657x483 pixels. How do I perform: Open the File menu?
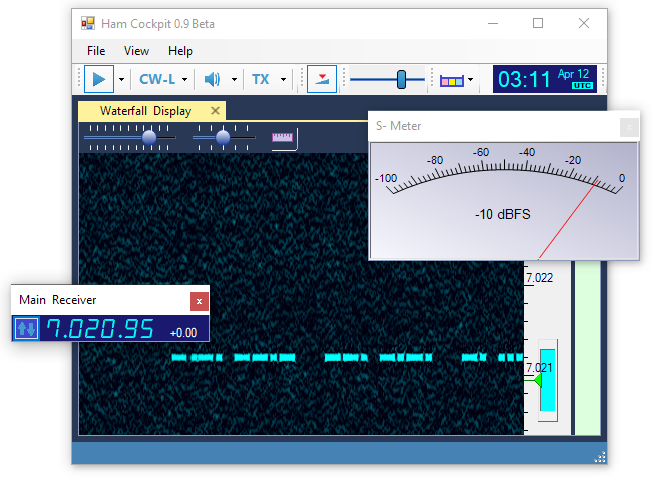[x=96, y=51]
